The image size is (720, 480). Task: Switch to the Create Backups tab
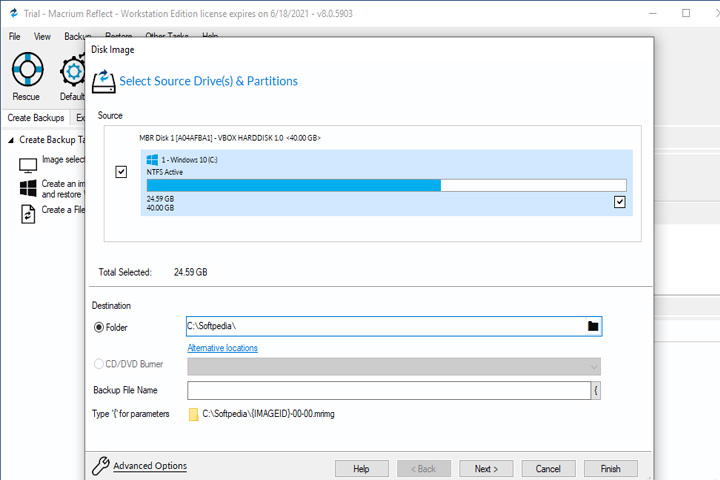(x=36, y=118)
